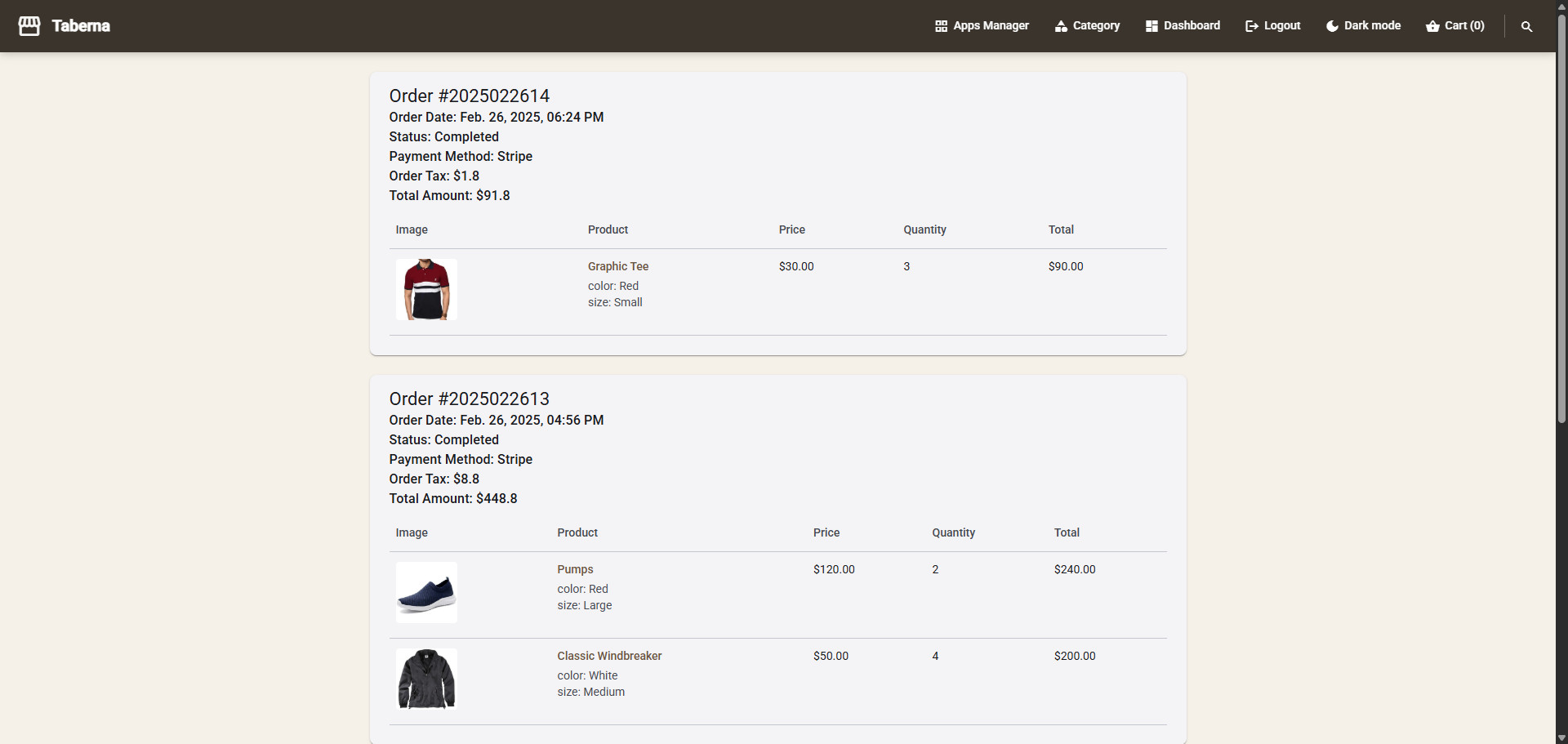Click the $90.00 total cell
Image resolution: width=1568 pixels, height=744 pixels.
pyautogui.click(x=1066, y=266)
